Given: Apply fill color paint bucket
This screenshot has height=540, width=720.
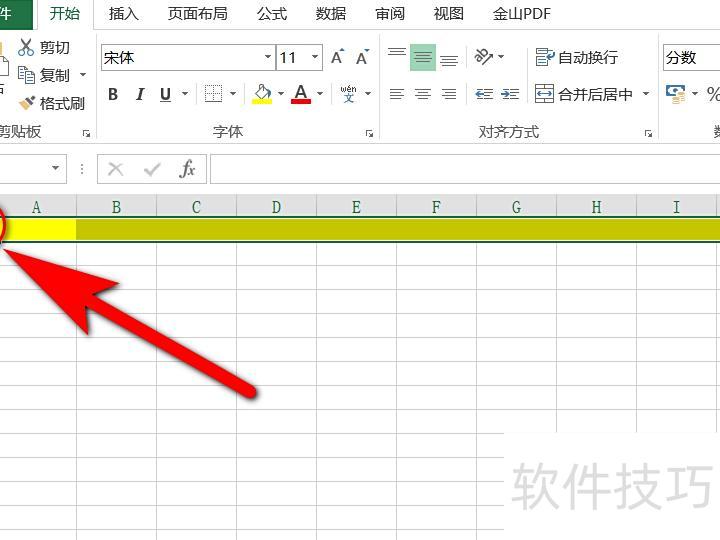Looking at the screenshot, I should [x=262, y=94].
